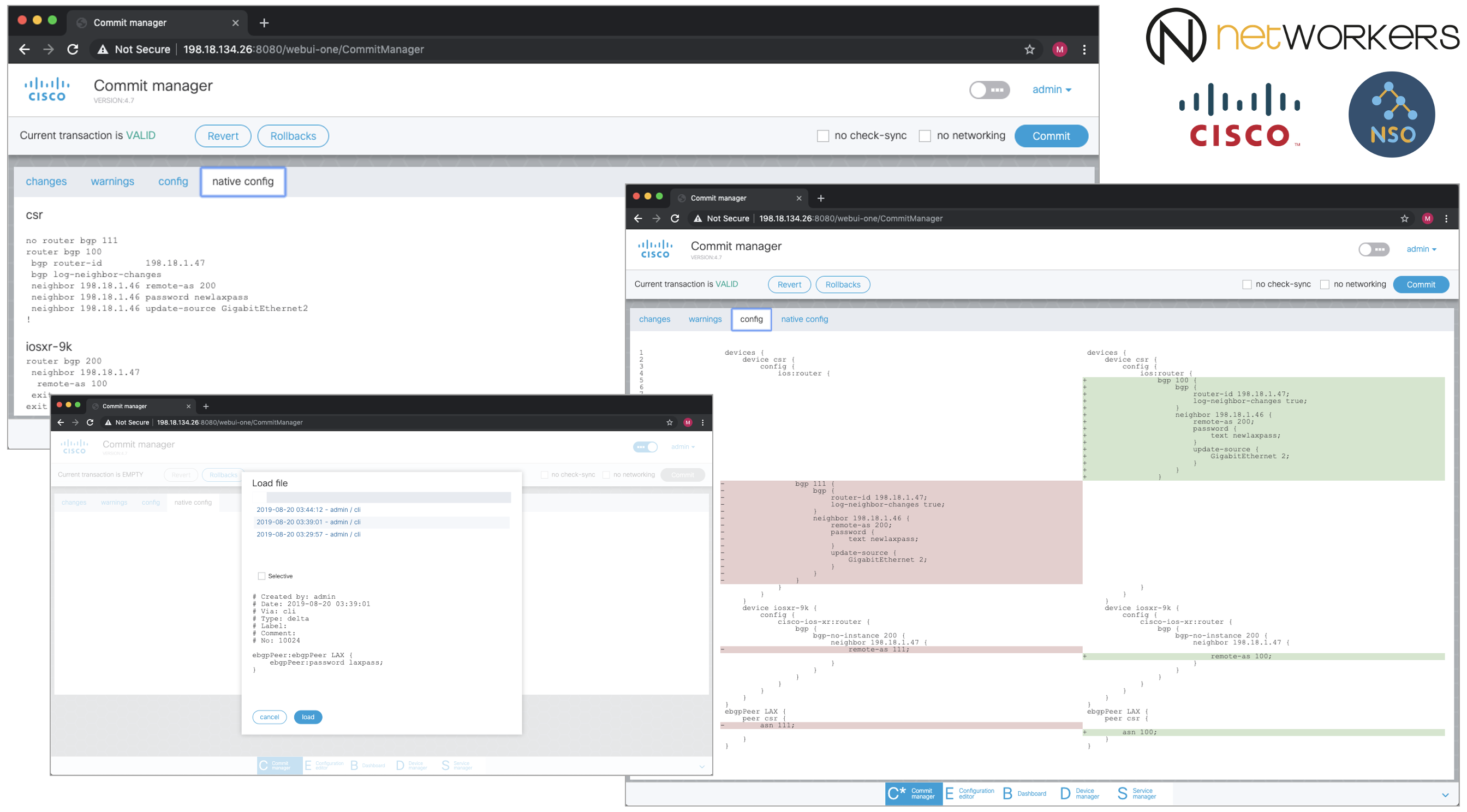Screen dimensions: 1467x812
Task: Click bookmark star in the right browser window
Action: click(x=1404, y=219)
